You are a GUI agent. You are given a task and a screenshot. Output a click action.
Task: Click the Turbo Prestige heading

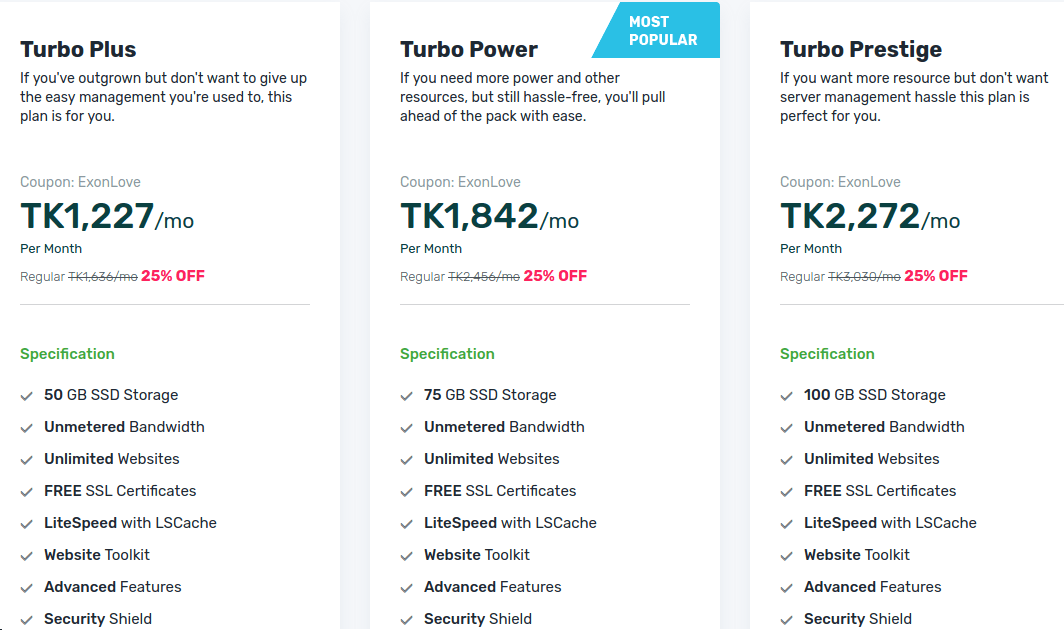pos(861,49)
